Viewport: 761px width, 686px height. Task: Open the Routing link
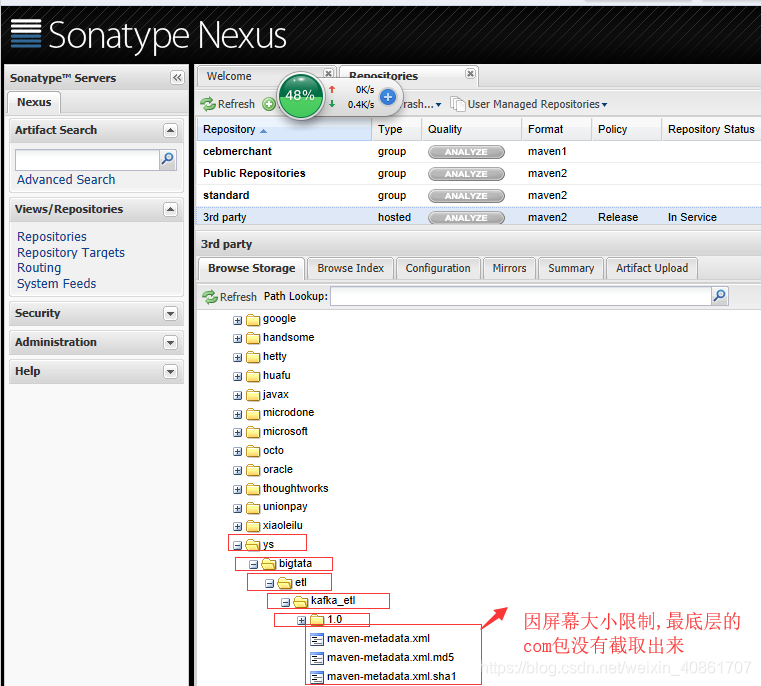point(39,268)
